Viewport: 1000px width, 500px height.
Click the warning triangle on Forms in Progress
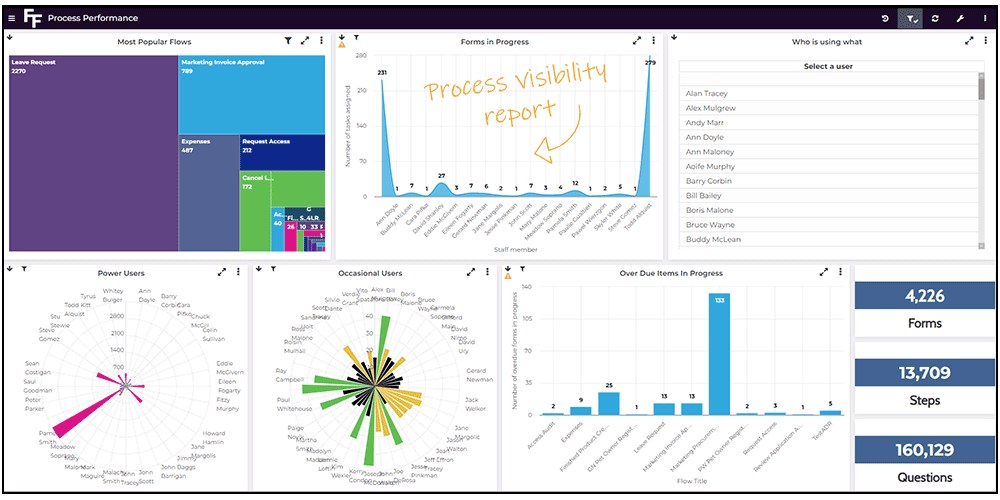pos(342,45)
